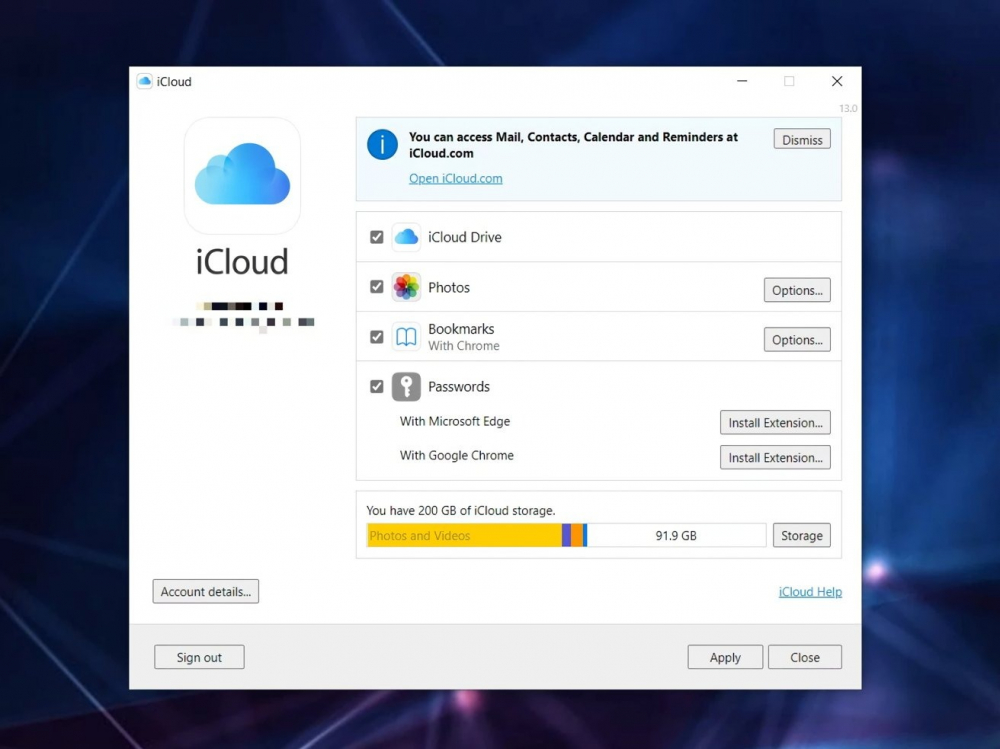
Task: Click the Photos and Videos storage bar
Action: click(460, 535)
